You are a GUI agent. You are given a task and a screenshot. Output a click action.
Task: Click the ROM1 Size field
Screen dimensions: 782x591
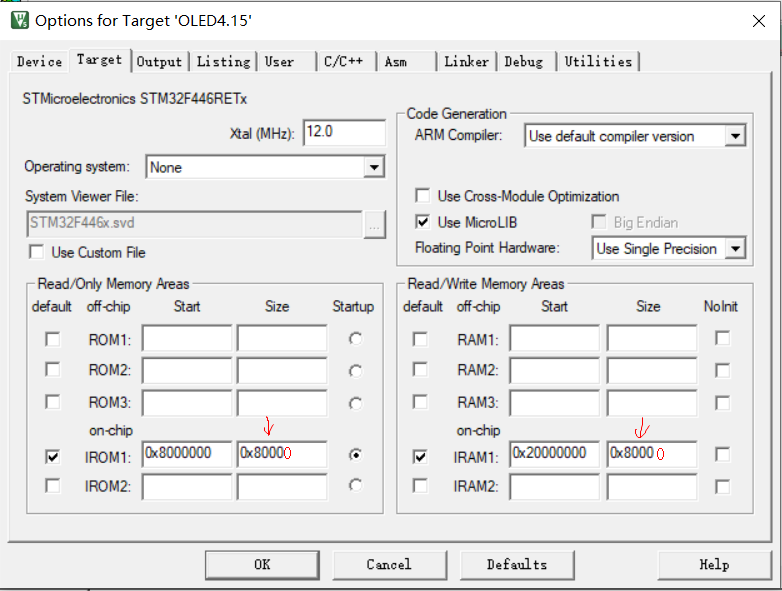282,339
